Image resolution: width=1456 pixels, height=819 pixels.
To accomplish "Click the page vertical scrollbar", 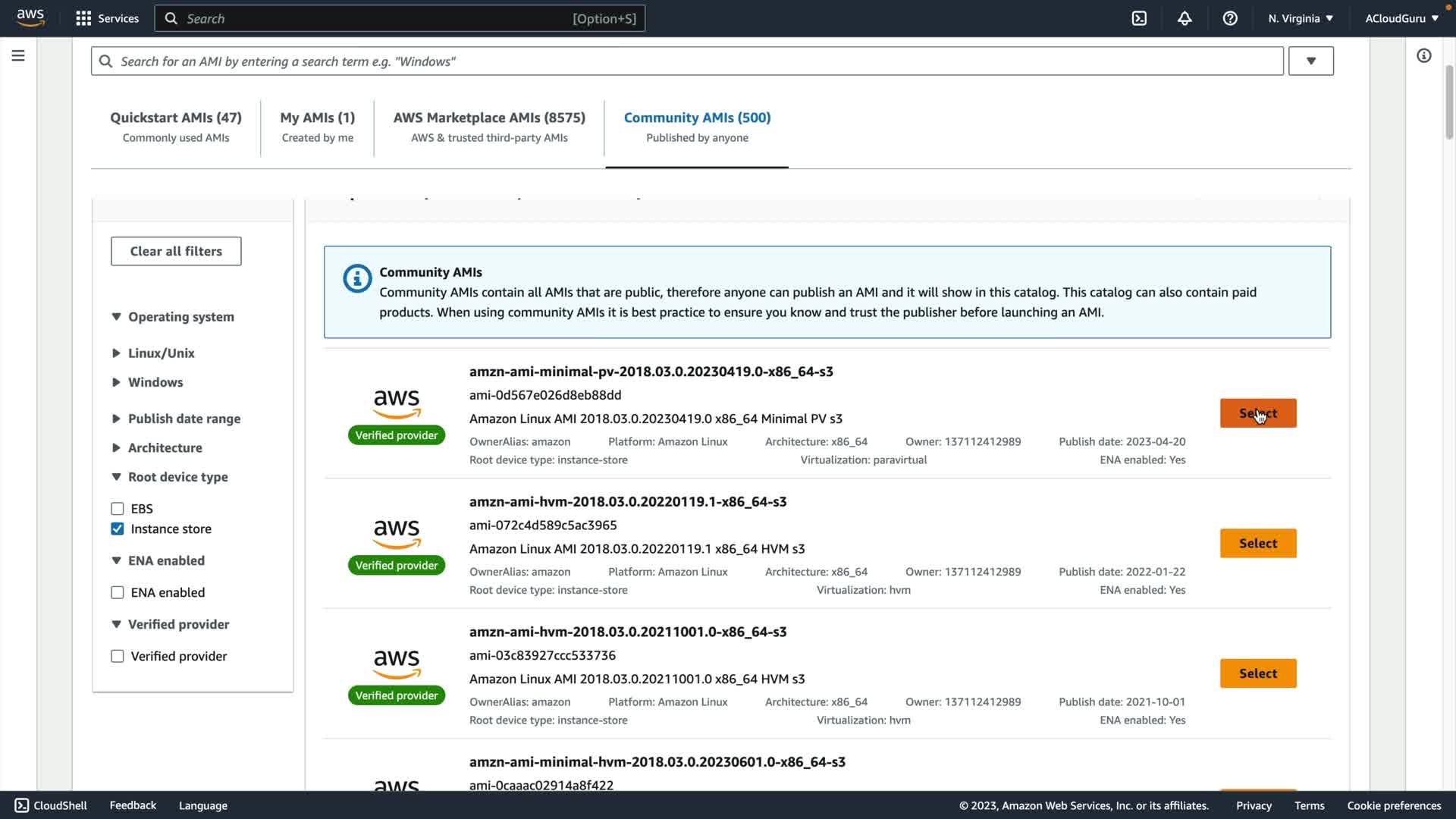I will 1449,102.
